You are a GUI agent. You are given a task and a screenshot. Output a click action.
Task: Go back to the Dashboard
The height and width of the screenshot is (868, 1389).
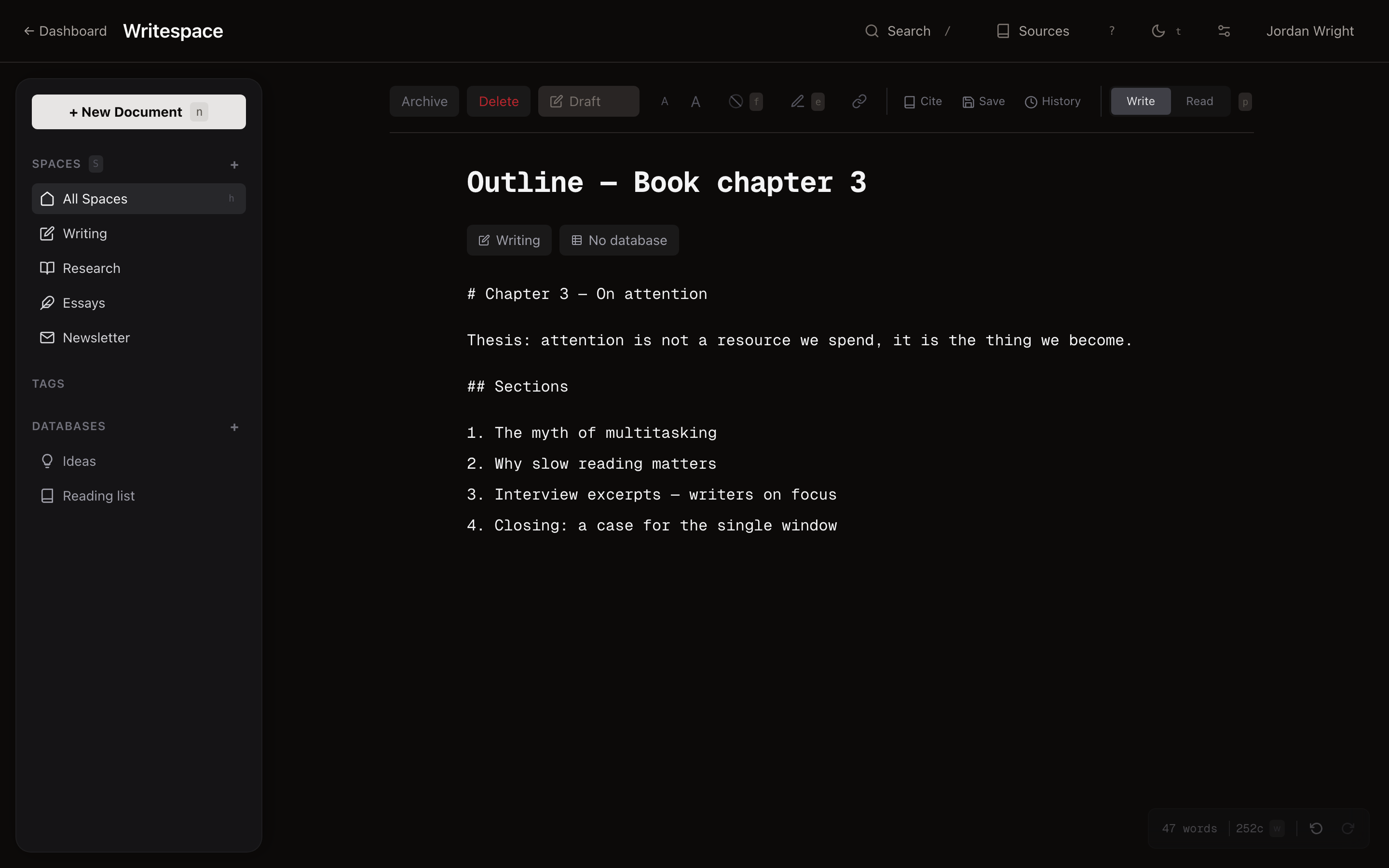(x=64, y=31)
